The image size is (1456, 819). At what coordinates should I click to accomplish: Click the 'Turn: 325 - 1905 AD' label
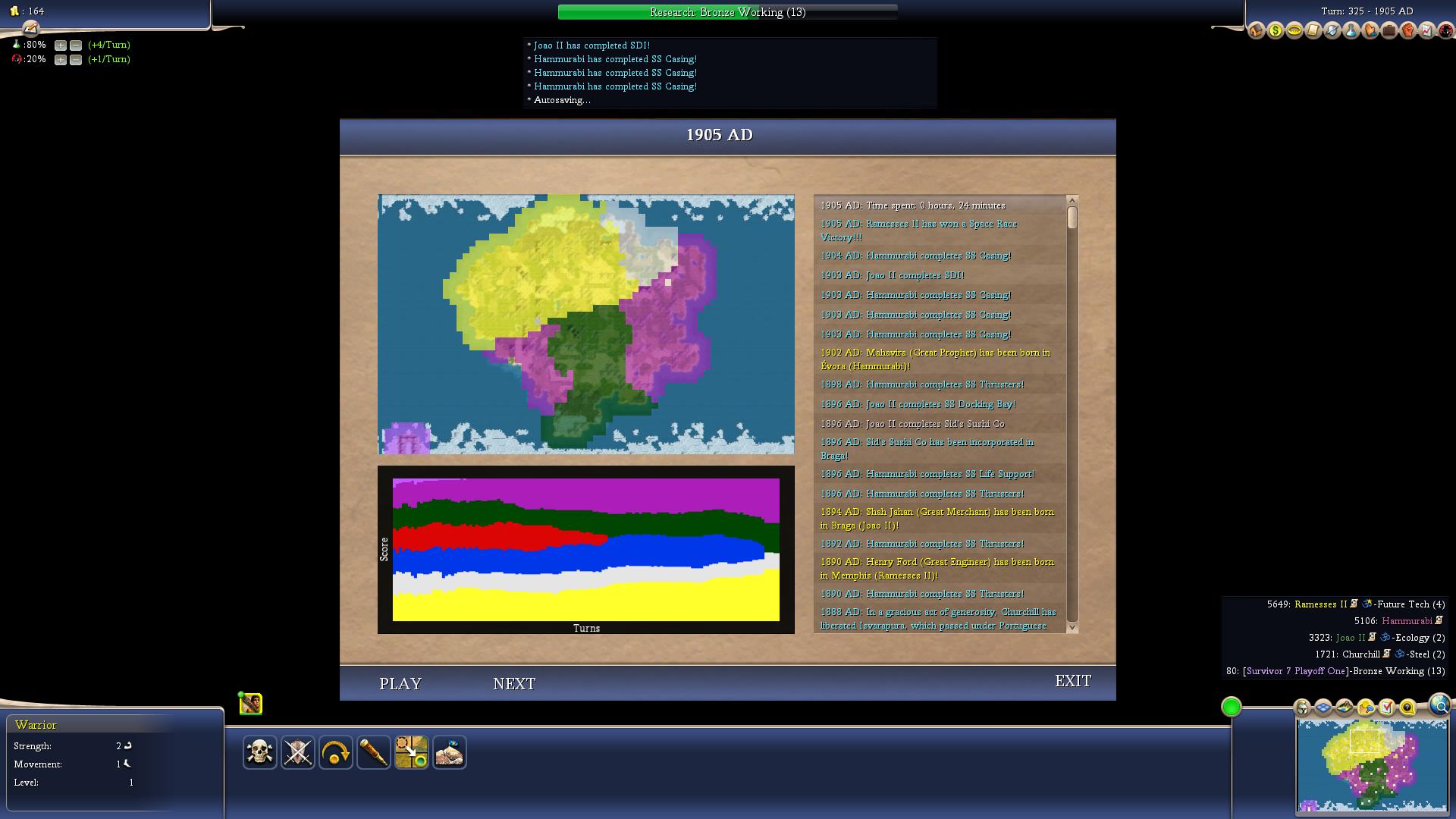tap(1367, 11)
